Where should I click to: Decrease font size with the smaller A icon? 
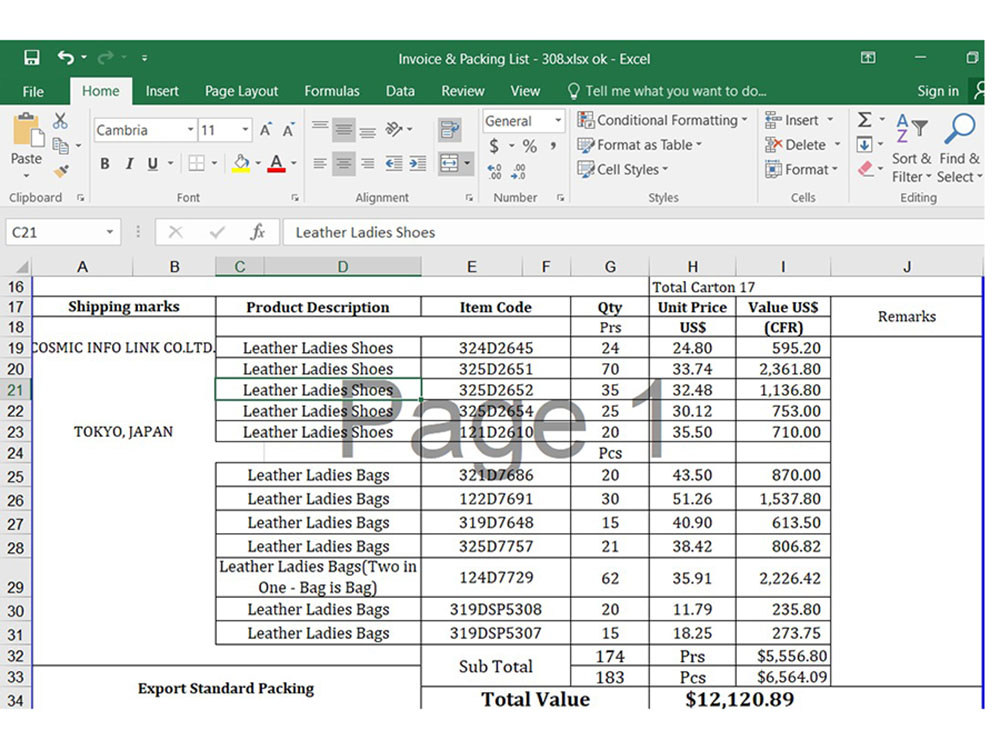(x=288, y=130)
